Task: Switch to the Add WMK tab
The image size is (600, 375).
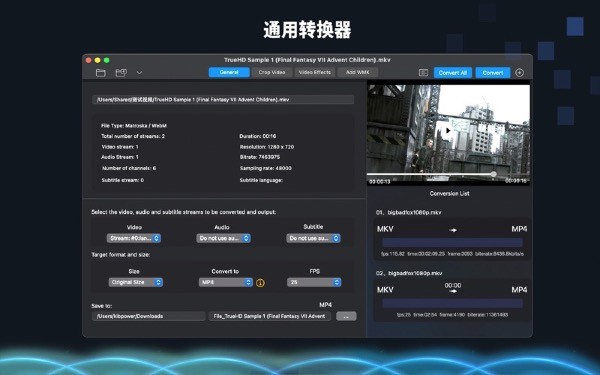Action: coord(358,72)
